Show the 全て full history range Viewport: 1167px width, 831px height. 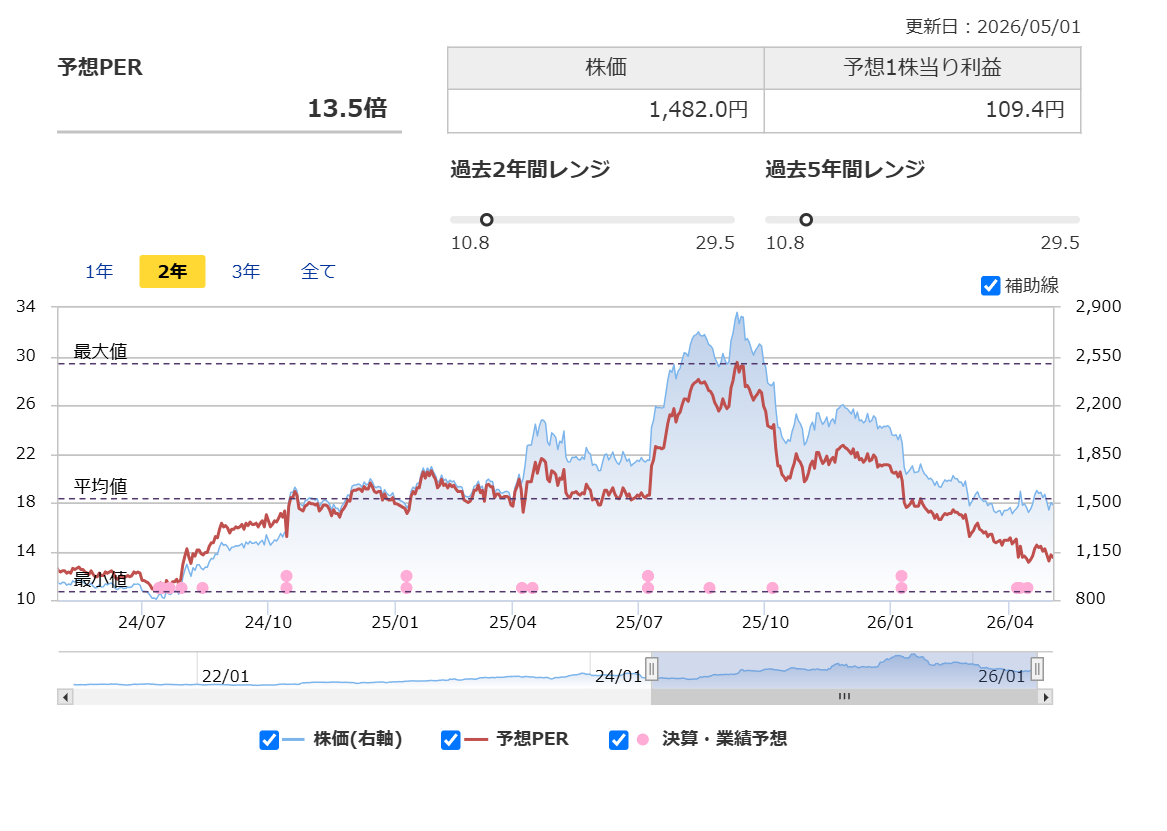(318, 272)
